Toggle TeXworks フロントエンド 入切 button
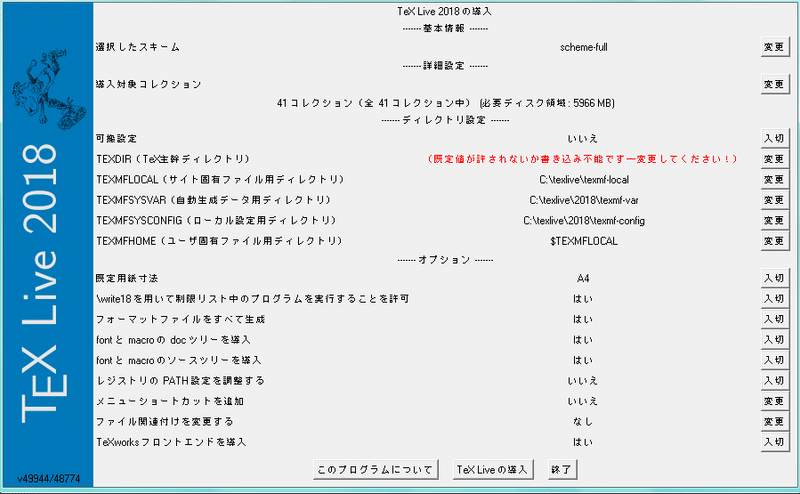Viewport: 800px width, 494px height. pyautogui.click(x=774, y=441)
